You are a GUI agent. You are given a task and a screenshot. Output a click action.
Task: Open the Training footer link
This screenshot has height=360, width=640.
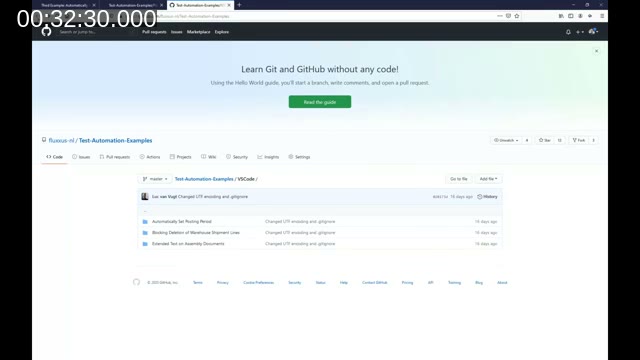point(454,282)
